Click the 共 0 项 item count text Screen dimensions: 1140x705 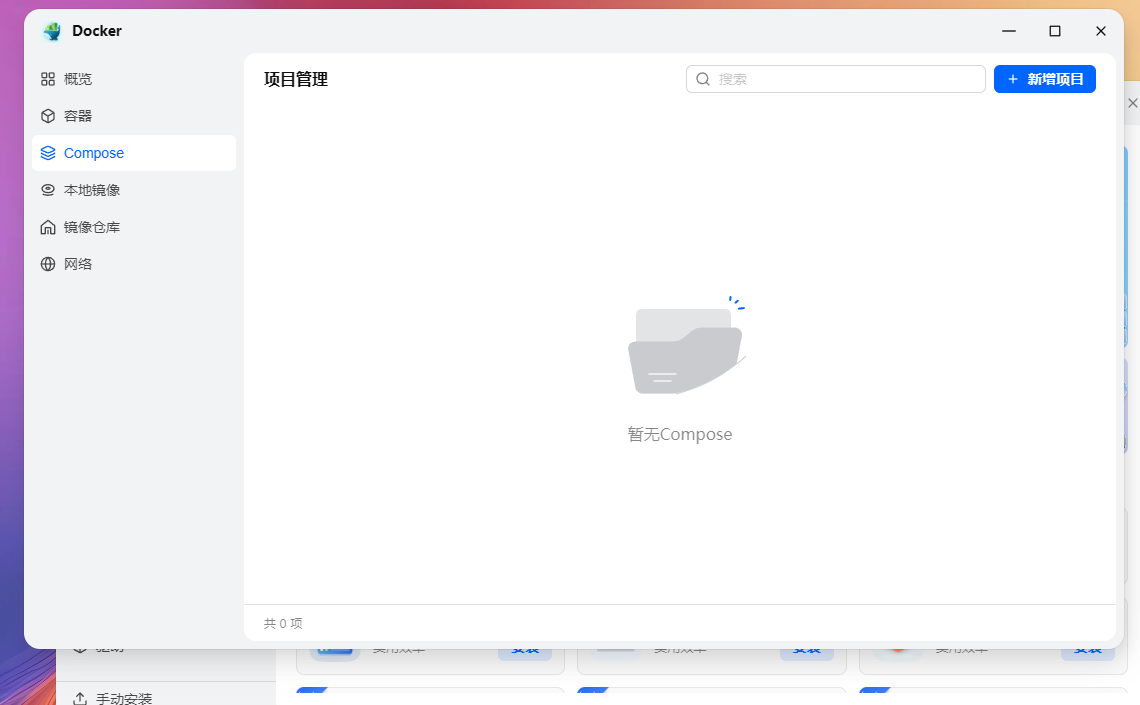click(282, 623)
